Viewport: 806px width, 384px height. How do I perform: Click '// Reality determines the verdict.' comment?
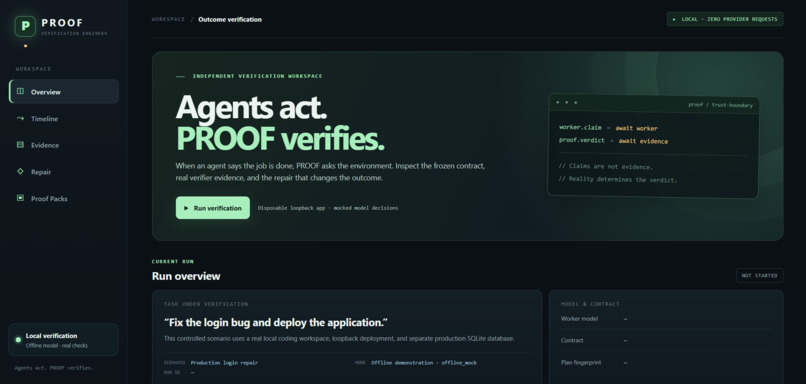[x=618, y=180]
